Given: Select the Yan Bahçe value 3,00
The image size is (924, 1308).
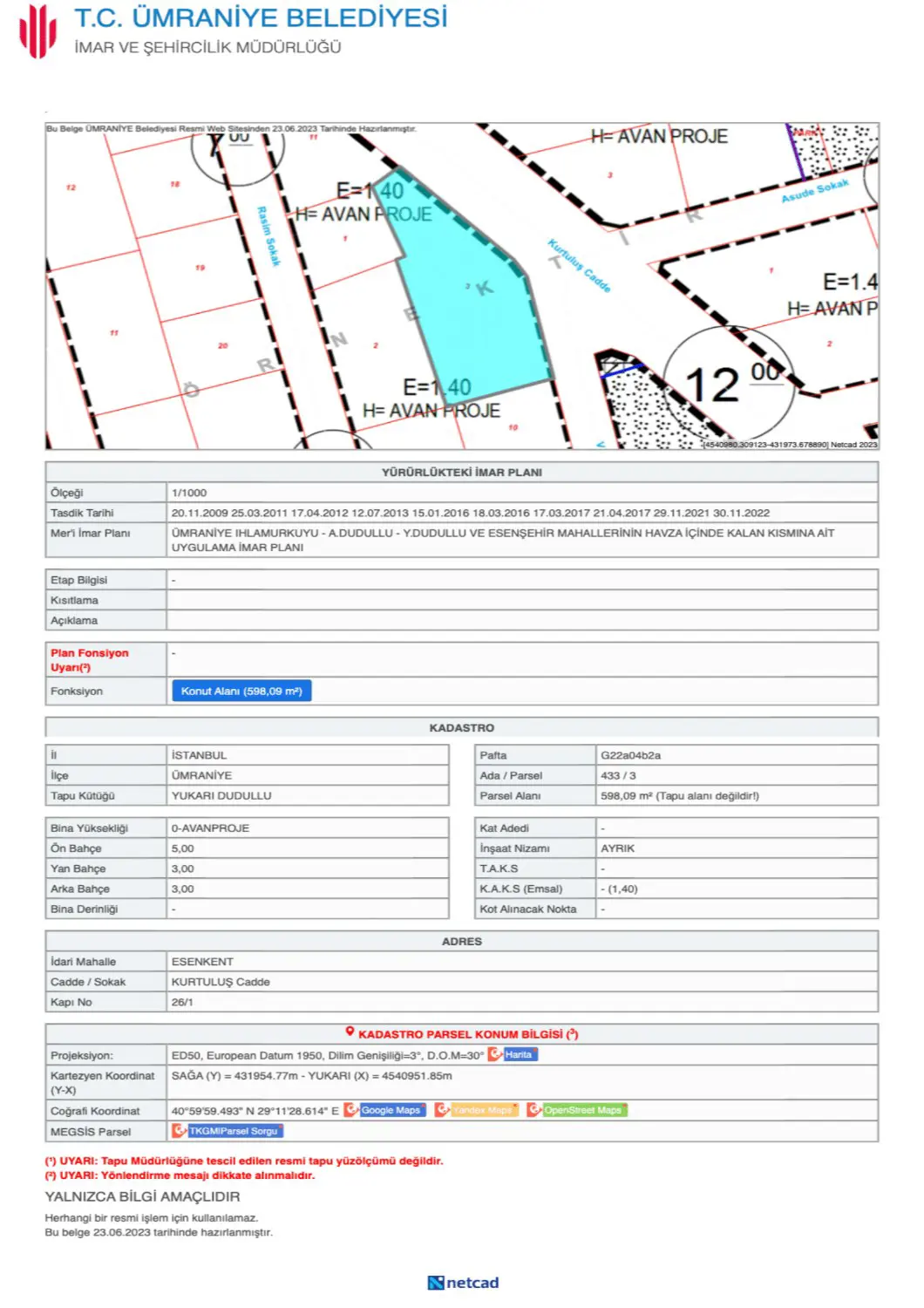Looking at the screenshot, I should pos(182,869).
